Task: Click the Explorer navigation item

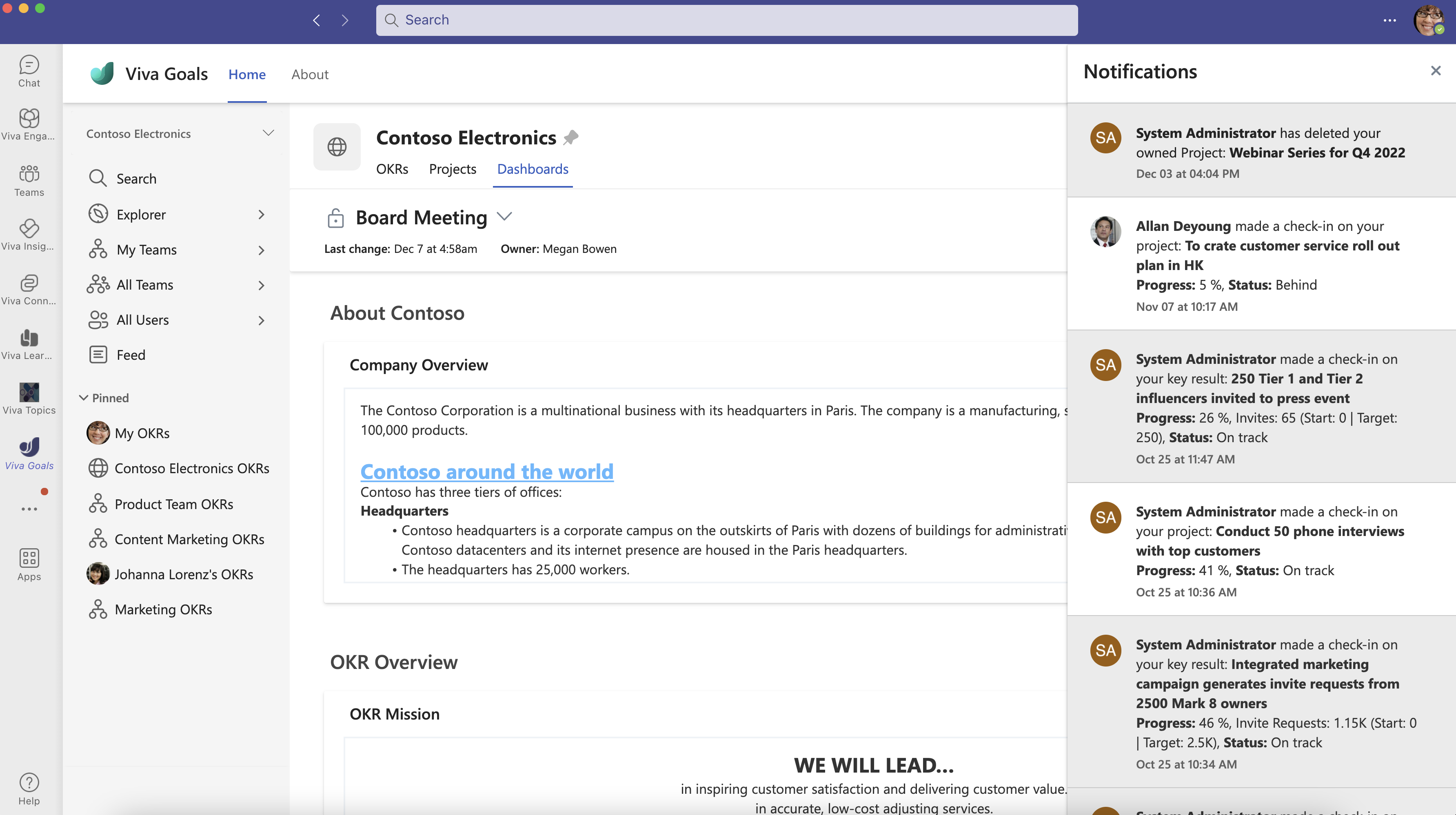Action: click(x=178, y=213)
